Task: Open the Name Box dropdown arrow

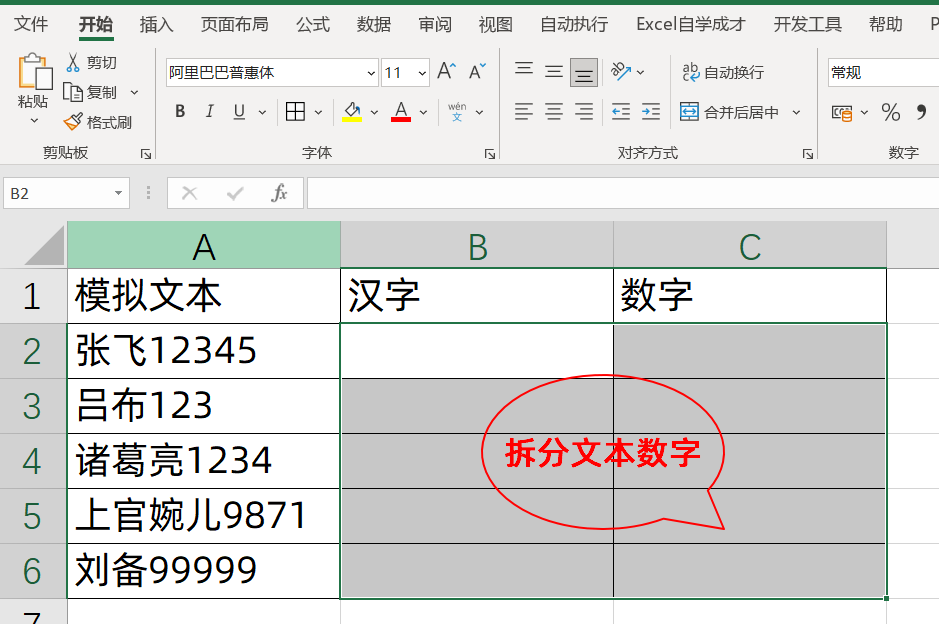Action: click(x=118, y=193)
